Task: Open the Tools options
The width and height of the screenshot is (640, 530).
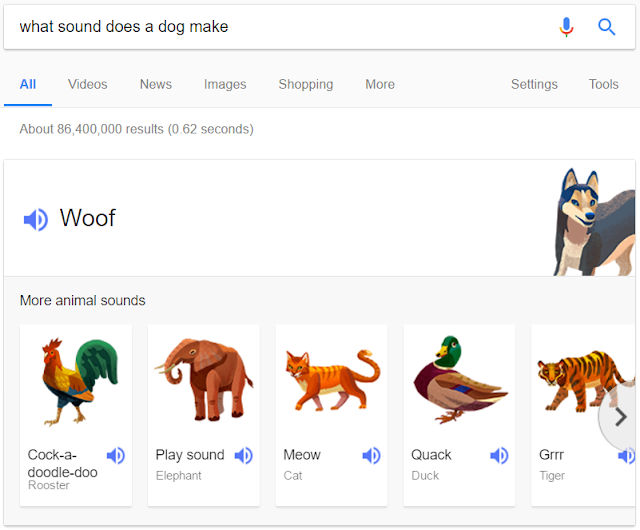Action: point(603,84)
